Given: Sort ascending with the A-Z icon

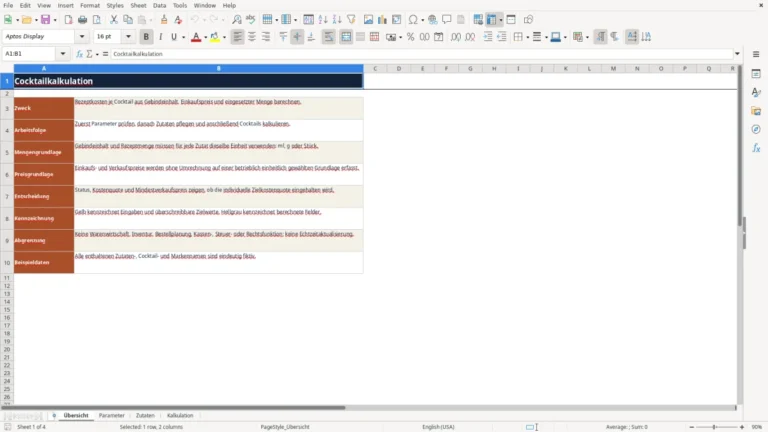Looking at the screenshot, I should [x=323, y=20].
